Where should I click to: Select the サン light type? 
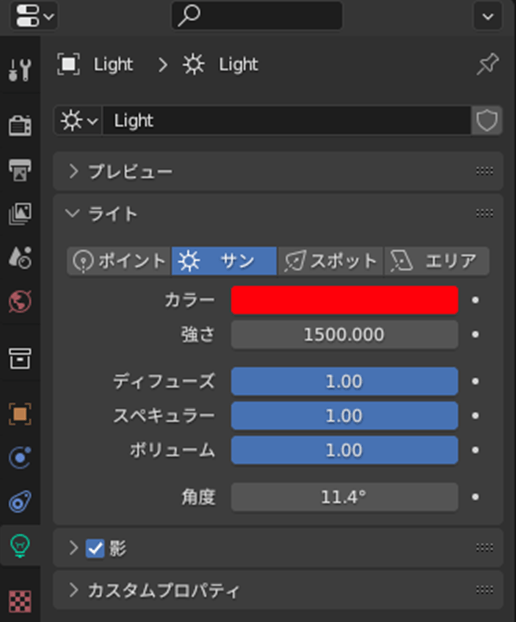click(224, 261)
